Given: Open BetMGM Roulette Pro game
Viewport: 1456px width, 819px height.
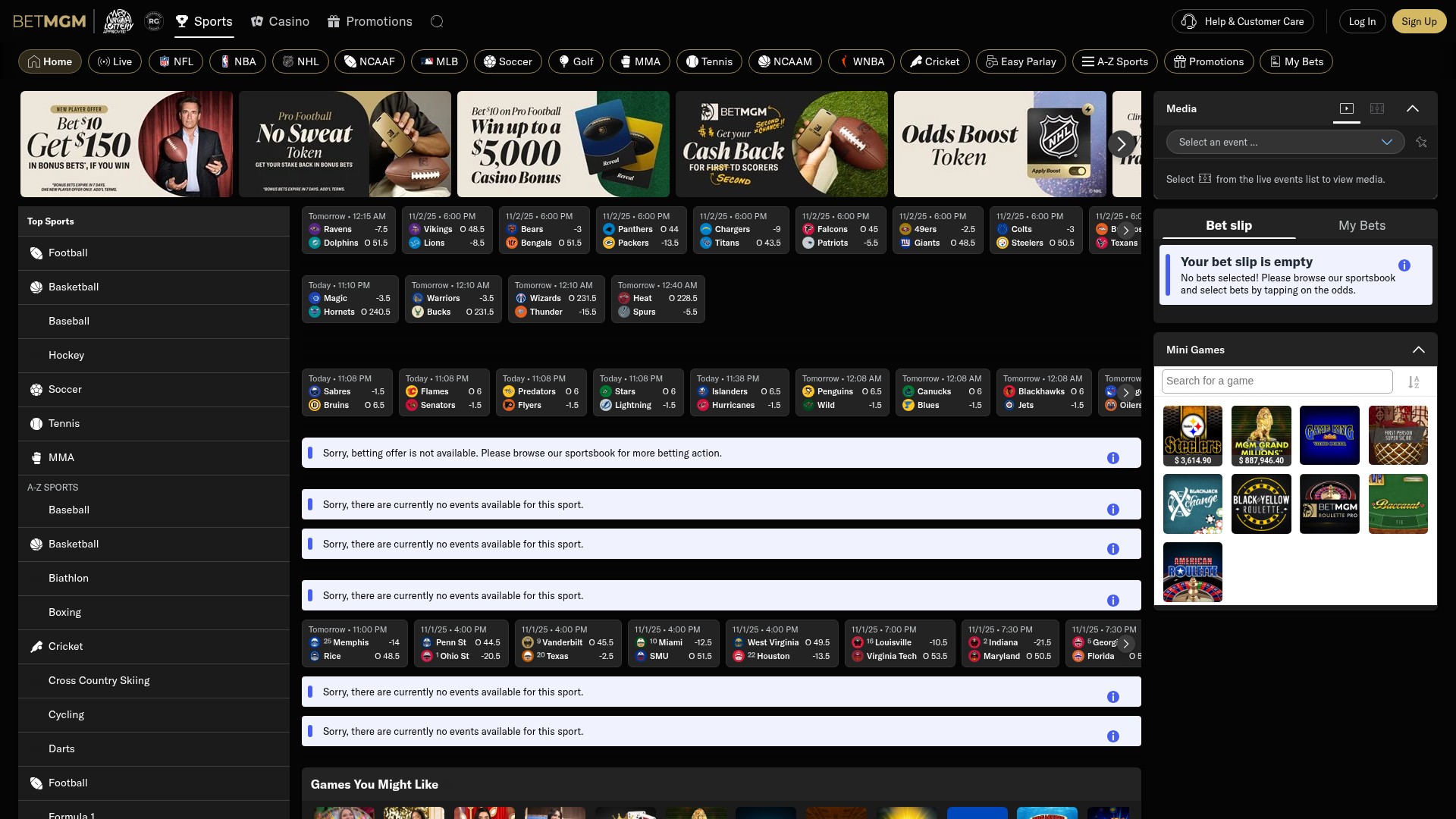Looking at the screenshot, I should pyautogui.click(x=1329, y=504).
